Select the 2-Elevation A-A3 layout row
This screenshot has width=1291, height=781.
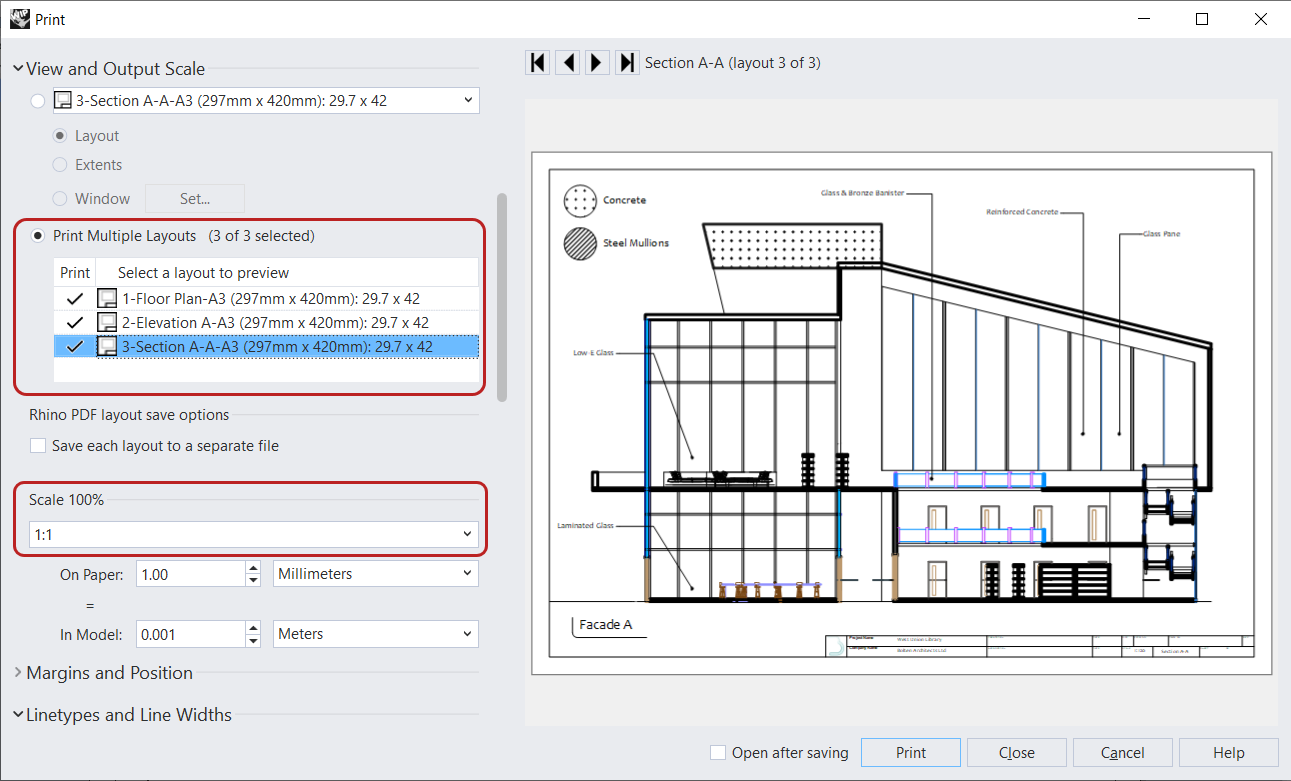click(270, 322)
